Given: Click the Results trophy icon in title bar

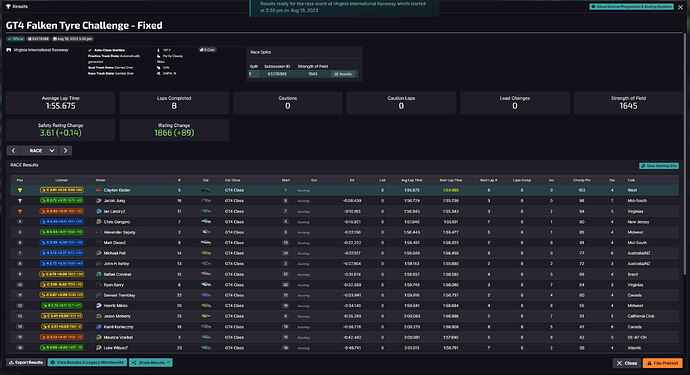Looking at the screenshot, I should coord(8,6).
